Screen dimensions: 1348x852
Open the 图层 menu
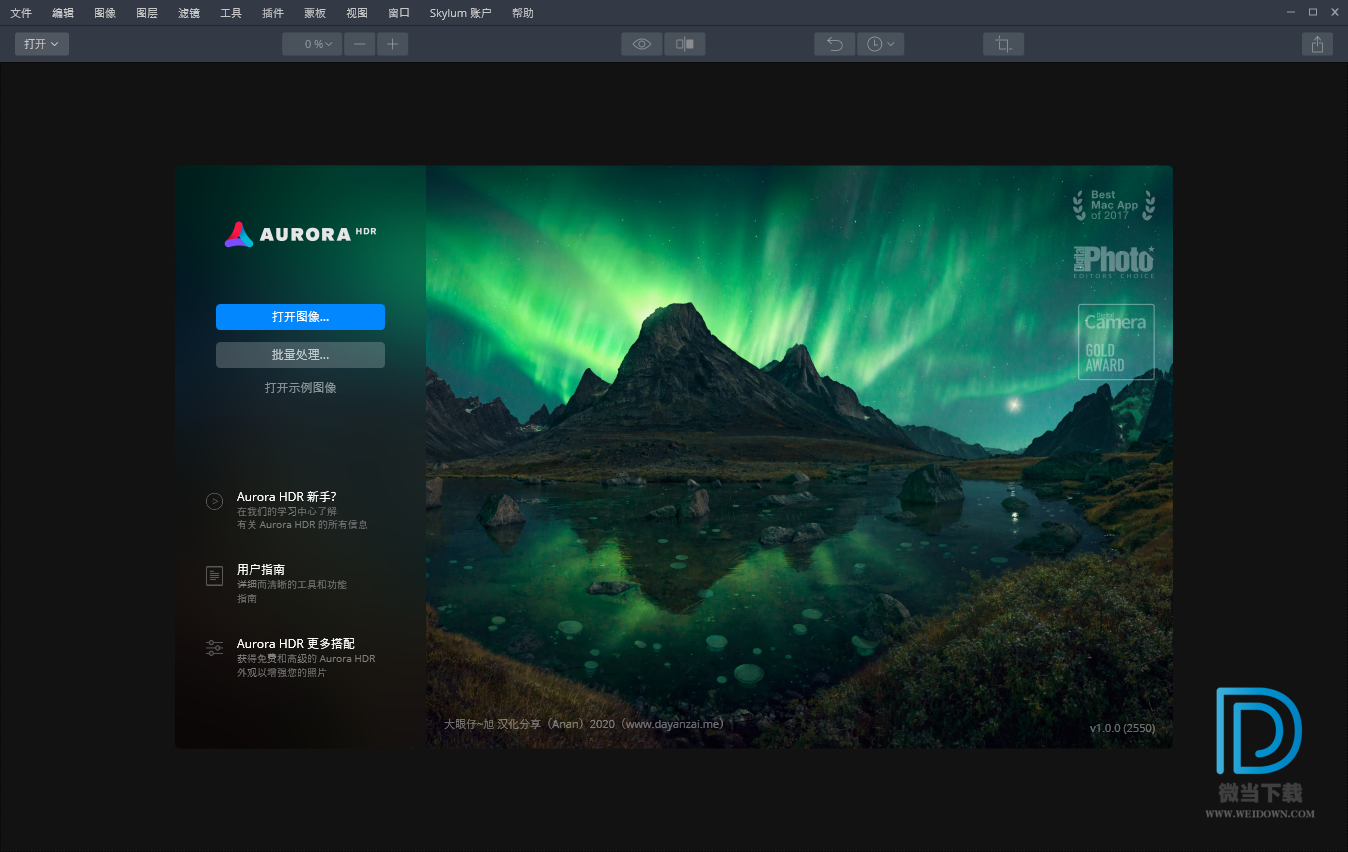tap(147, 13)
